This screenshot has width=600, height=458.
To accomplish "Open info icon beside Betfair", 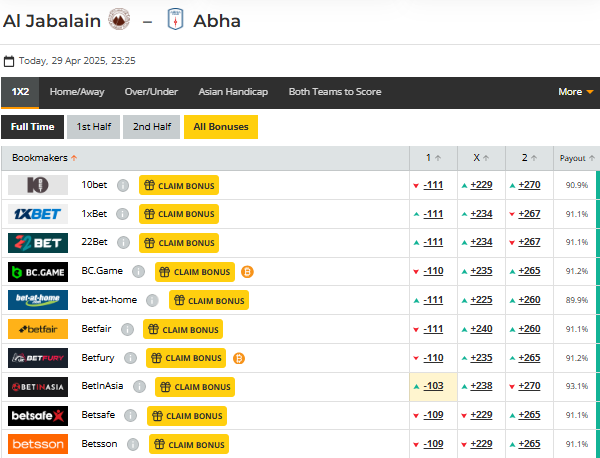I will tap(130, 329).
